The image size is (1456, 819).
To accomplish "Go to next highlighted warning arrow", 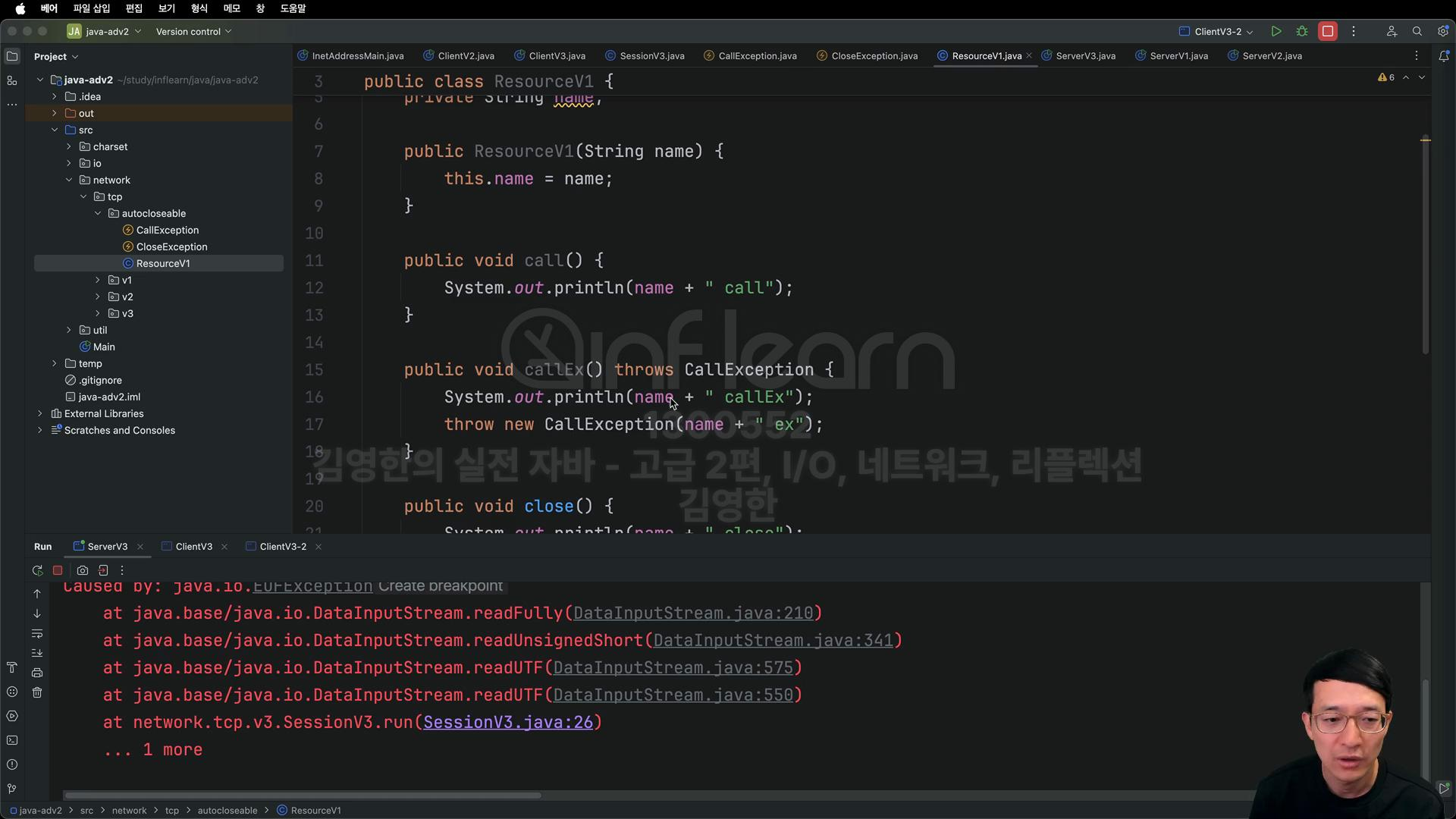I will coord(1422,77).
